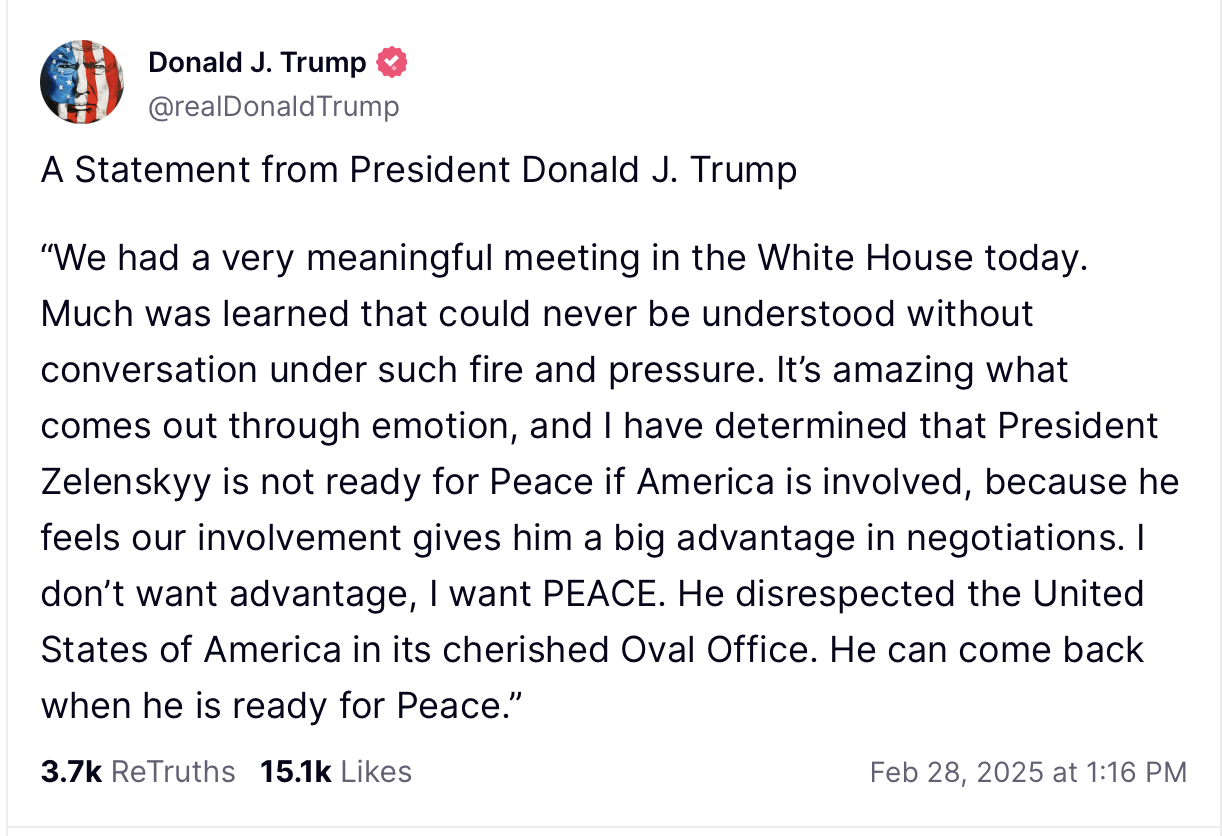Click the words 'Oval Office' in the post
1222x836 pixels.
[x=725, y=650]
